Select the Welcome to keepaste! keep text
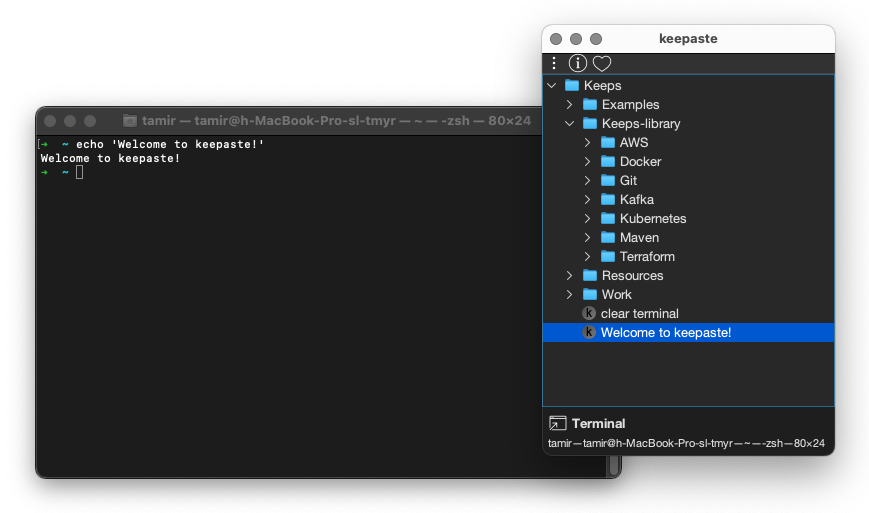This screenshot has width=869, height=513. [666, 332]
